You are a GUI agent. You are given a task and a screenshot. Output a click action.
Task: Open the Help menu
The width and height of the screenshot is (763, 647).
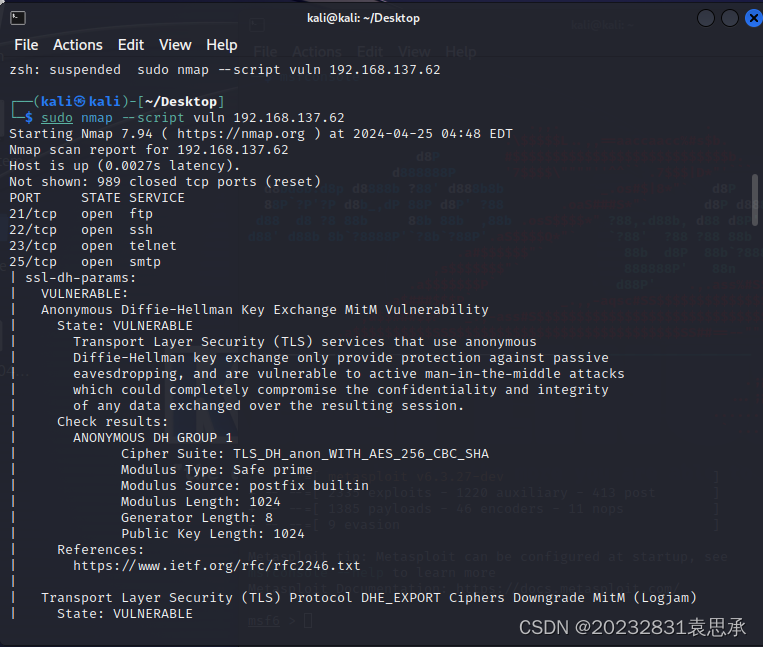(222, 45)
